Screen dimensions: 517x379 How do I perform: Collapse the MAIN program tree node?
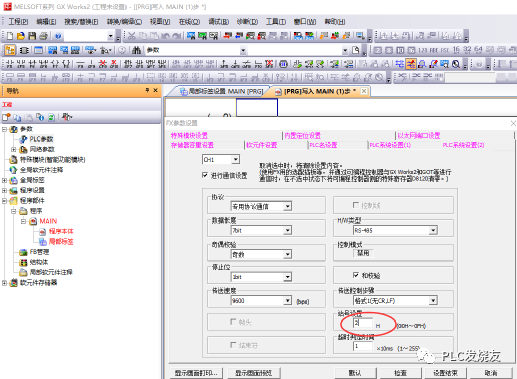[23, 221]
